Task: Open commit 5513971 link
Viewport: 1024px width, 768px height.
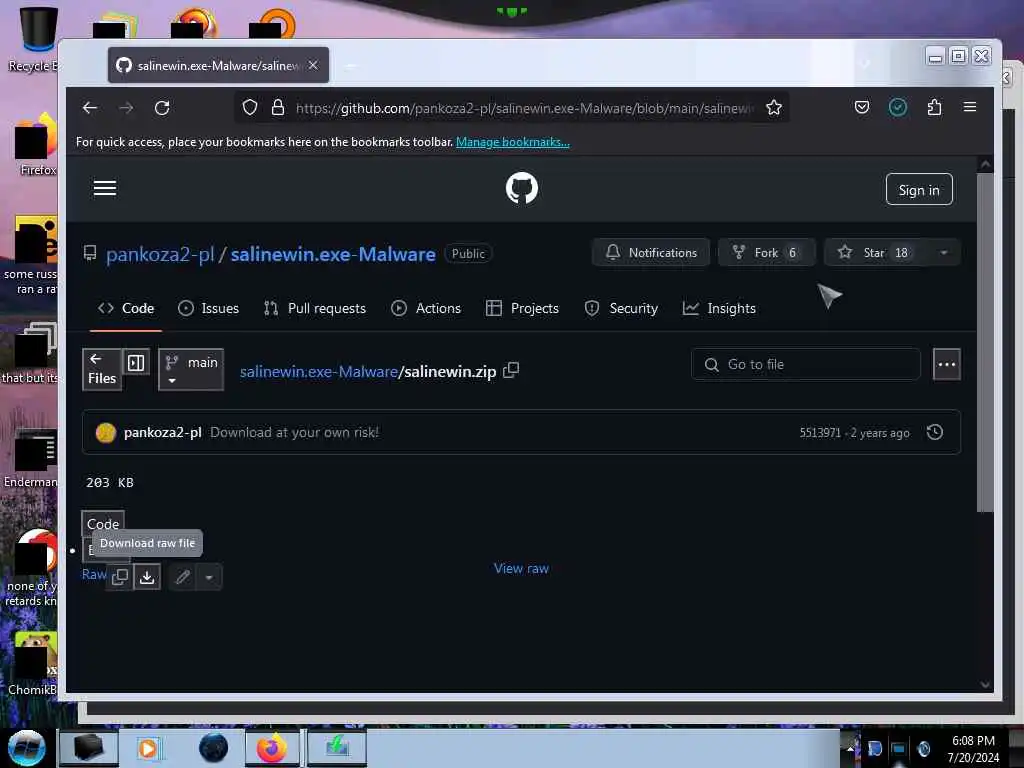Action: [x=820, y=432]
